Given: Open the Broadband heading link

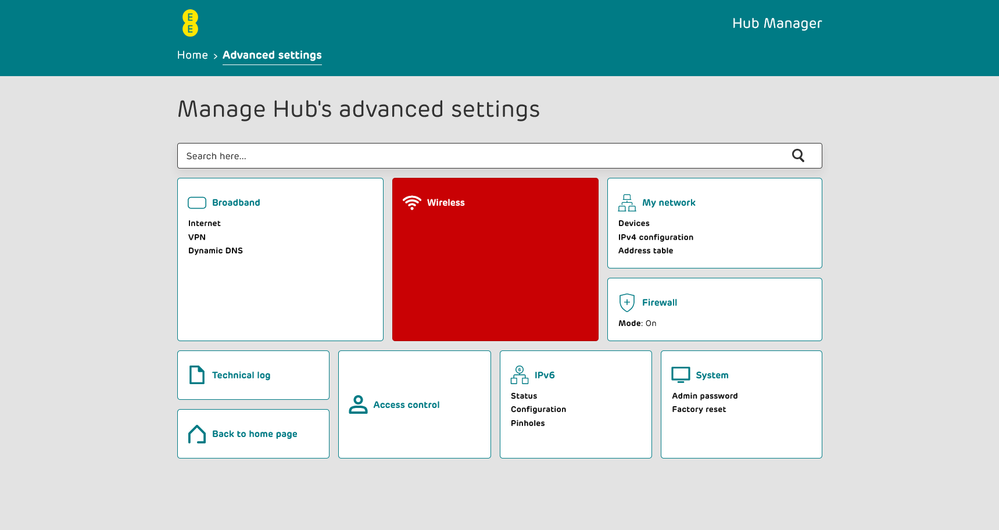Looking at the screenshot, I should pos(236,203).
